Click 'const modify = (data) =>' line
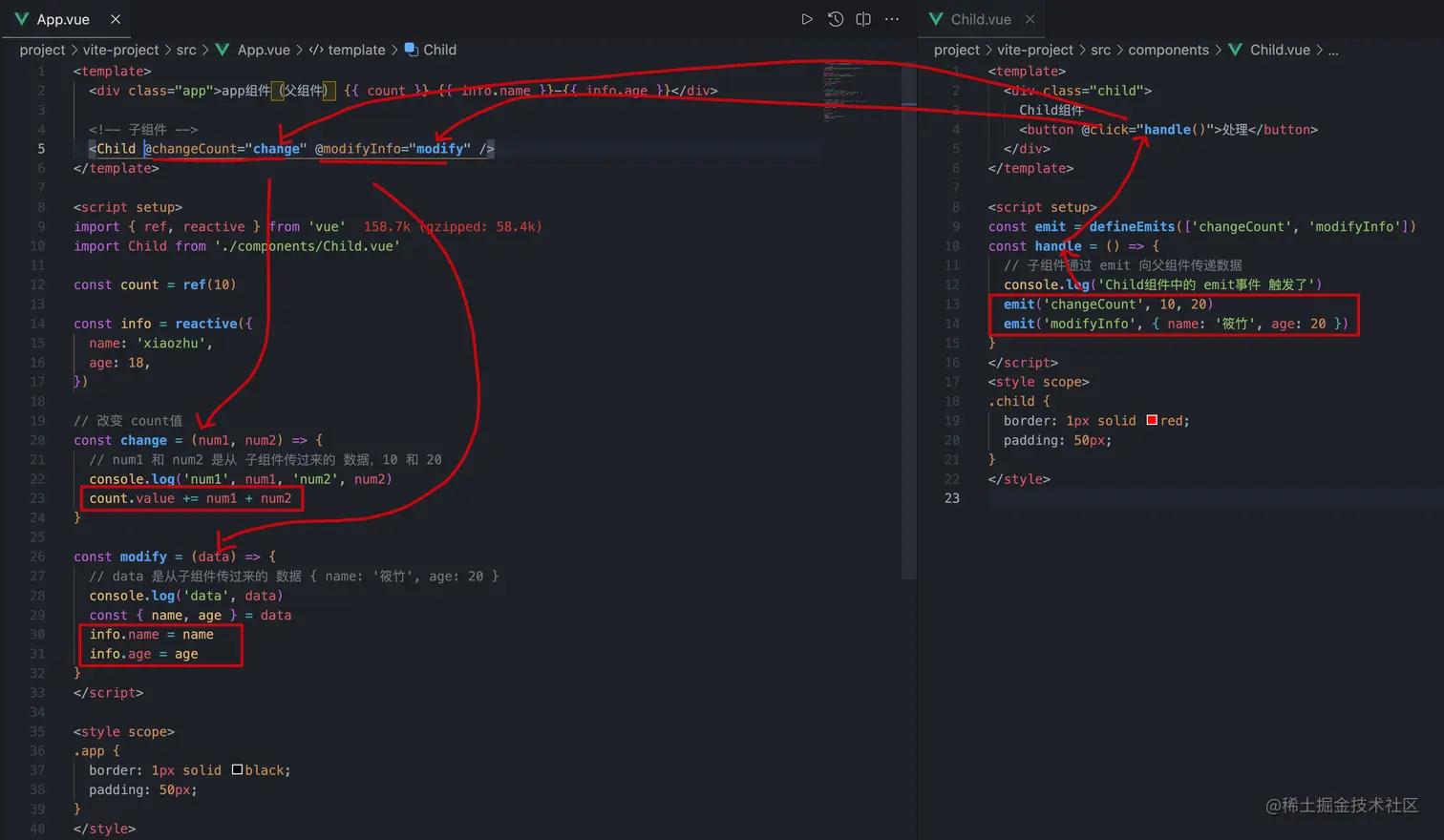 pos(175,556)
